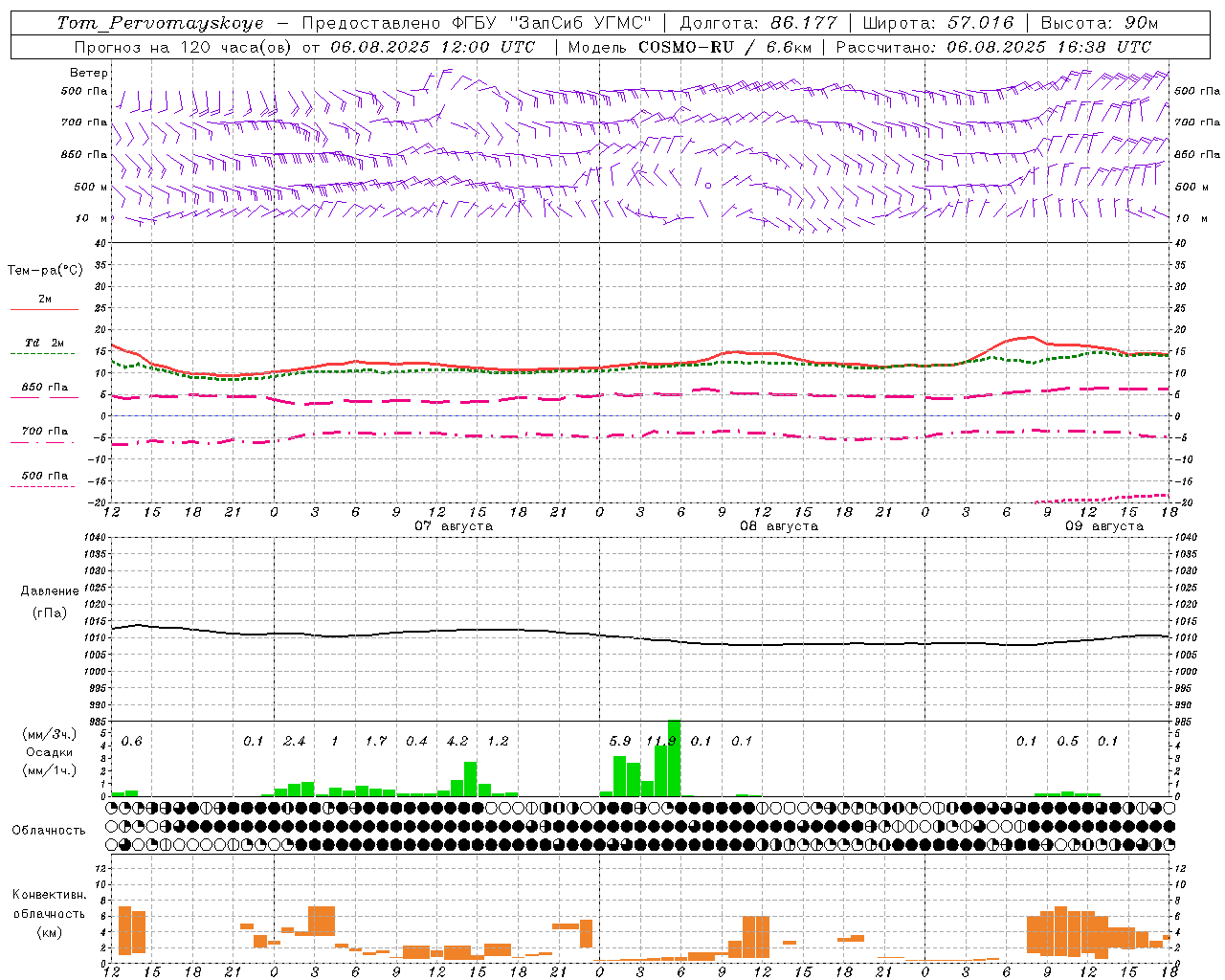Click the Конвективн. label of convective cloud panel
Image resolution: width=1225 pixels, height=980 pixels.
[x=49, y=896]
